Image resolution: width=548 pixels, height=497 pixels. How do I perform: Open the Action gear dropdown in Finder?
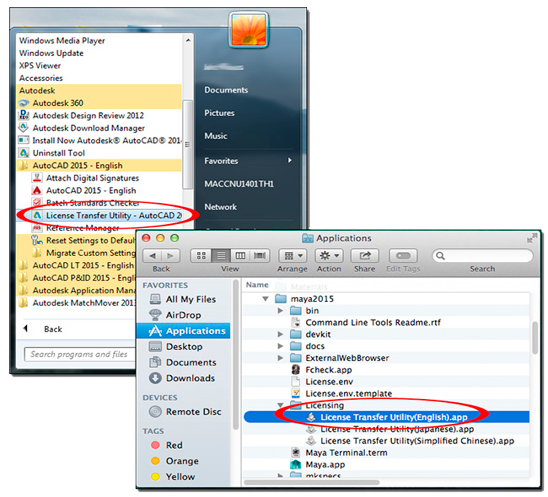(x=329, y=256)
